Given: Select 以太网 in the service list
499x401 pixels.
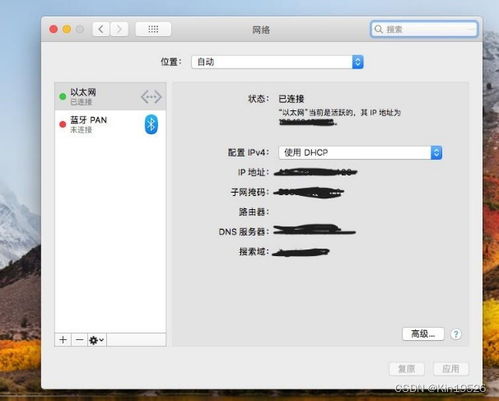Looking at the screenshot, I should pos(110,96).
